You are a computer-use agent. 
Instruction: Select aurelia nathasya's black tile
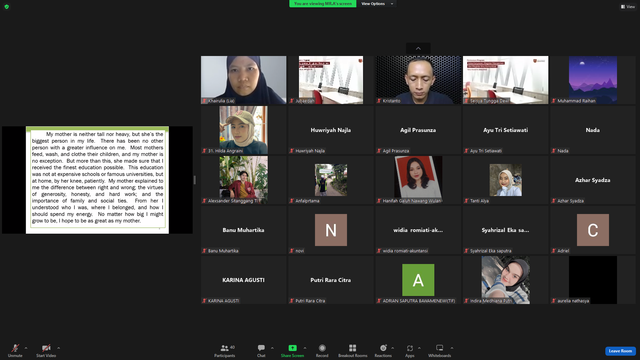coord(593,280)
